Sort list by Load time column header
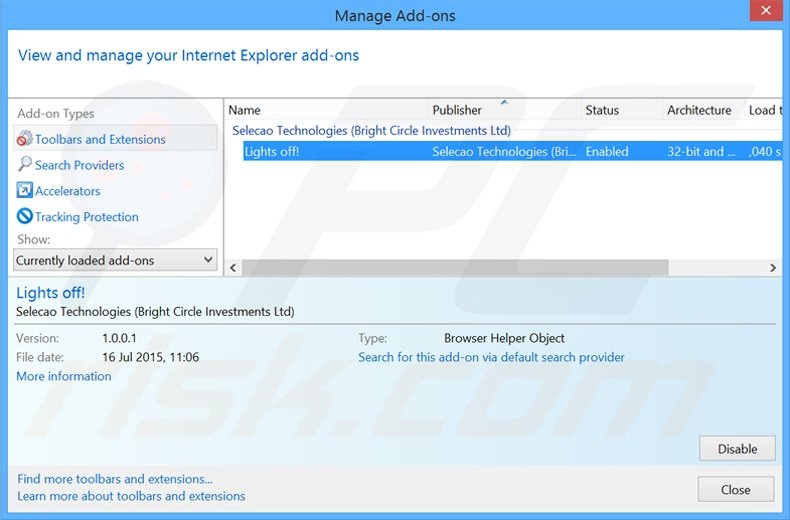 point(764,110)
